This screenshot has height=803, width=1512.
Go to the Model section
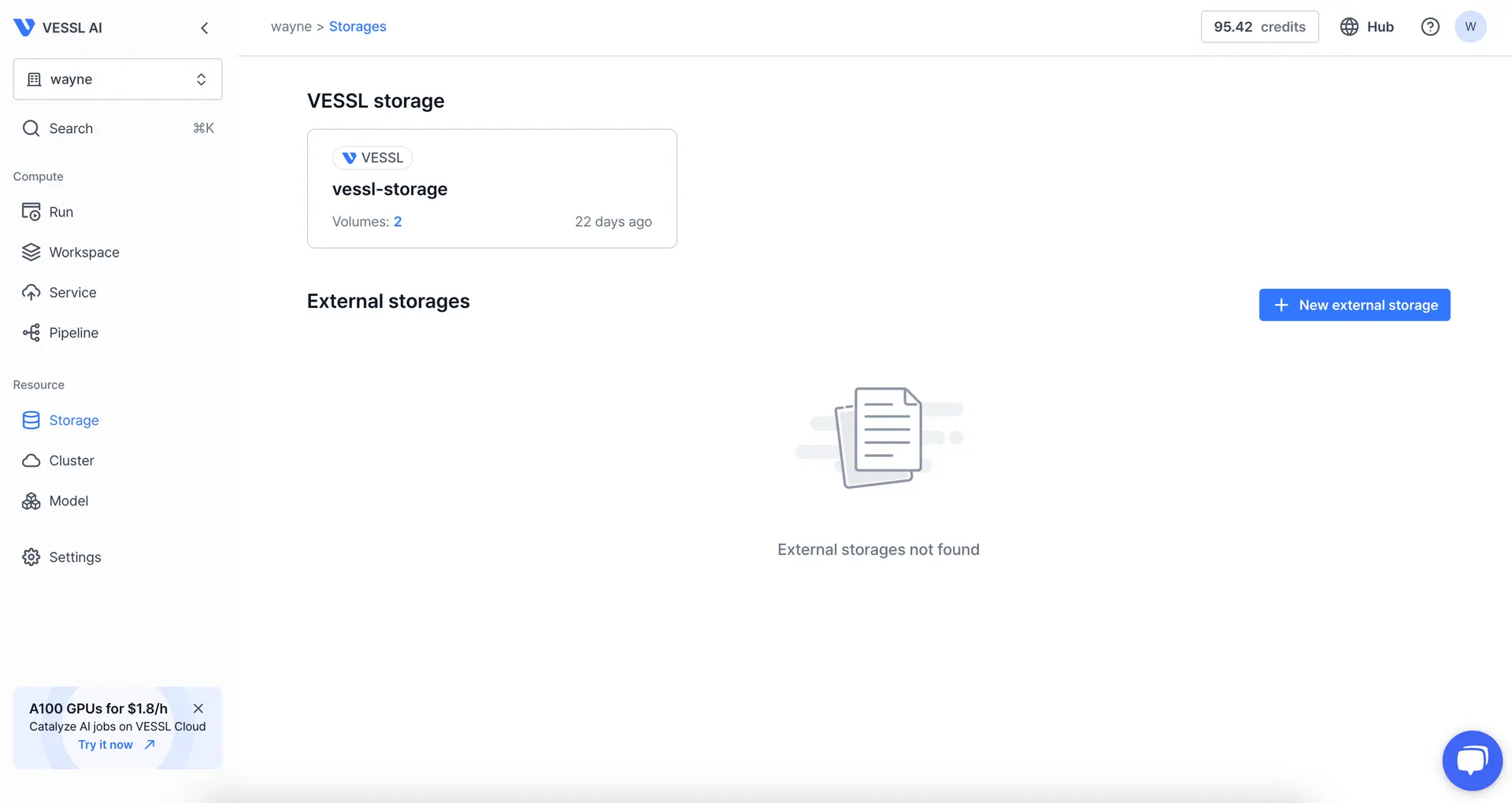click(x=69, y=501)
